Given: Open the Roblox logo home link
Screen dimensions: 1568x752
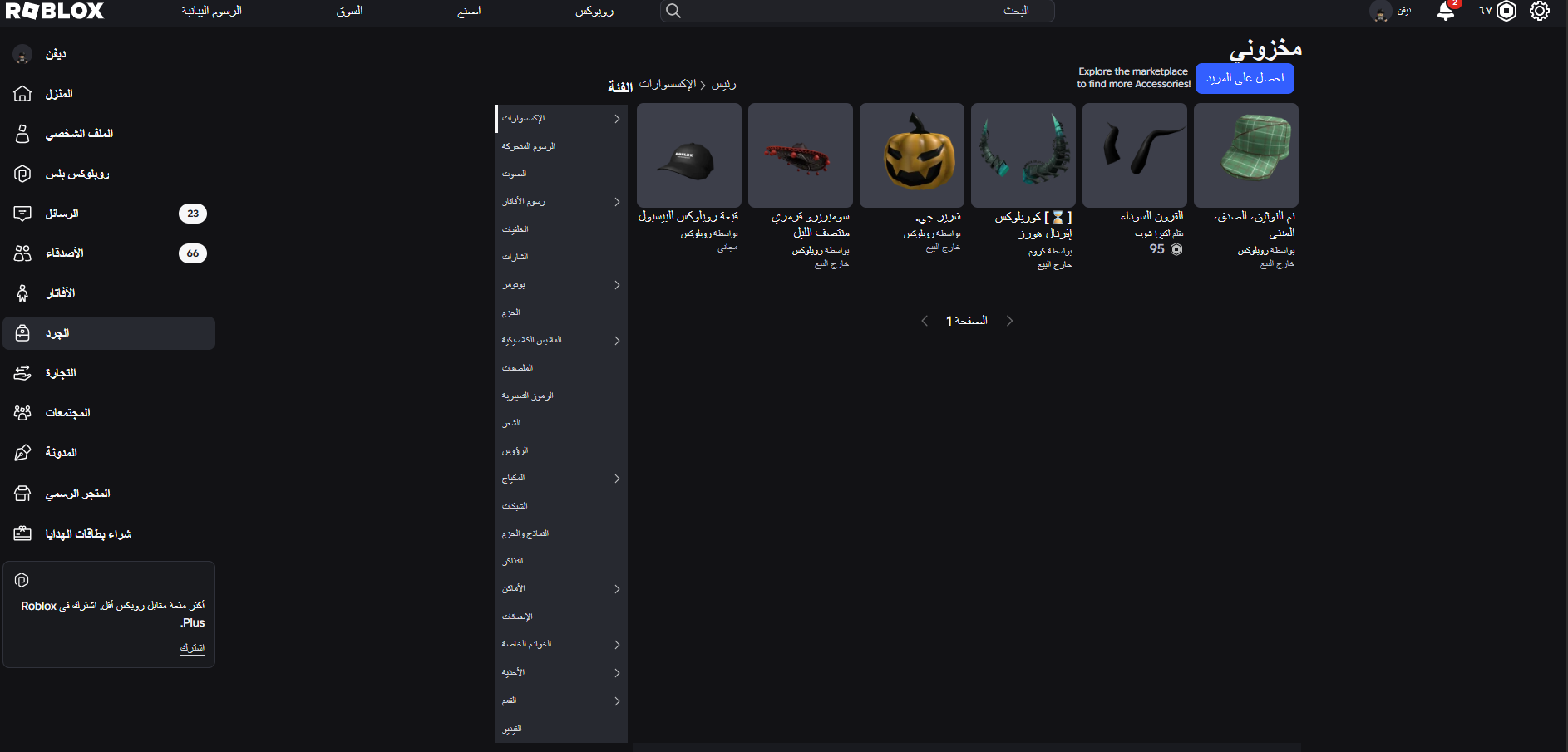Looking at the screenshot, I should click(x=55, y=11).
